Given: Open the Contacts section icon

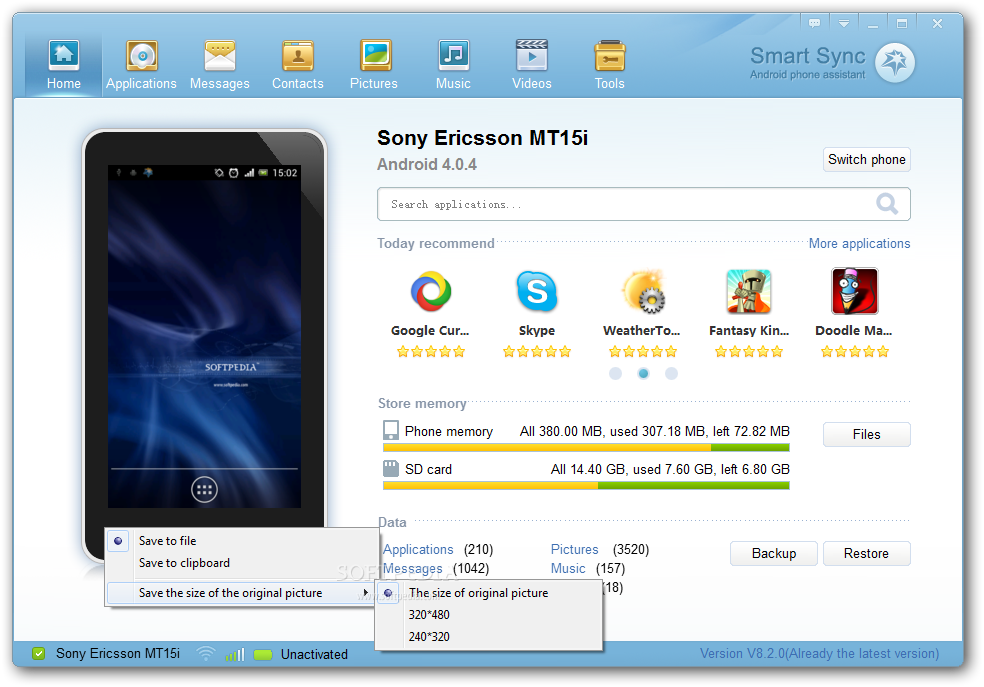Looking at the screenshot, I should click(x=297, y=56).
